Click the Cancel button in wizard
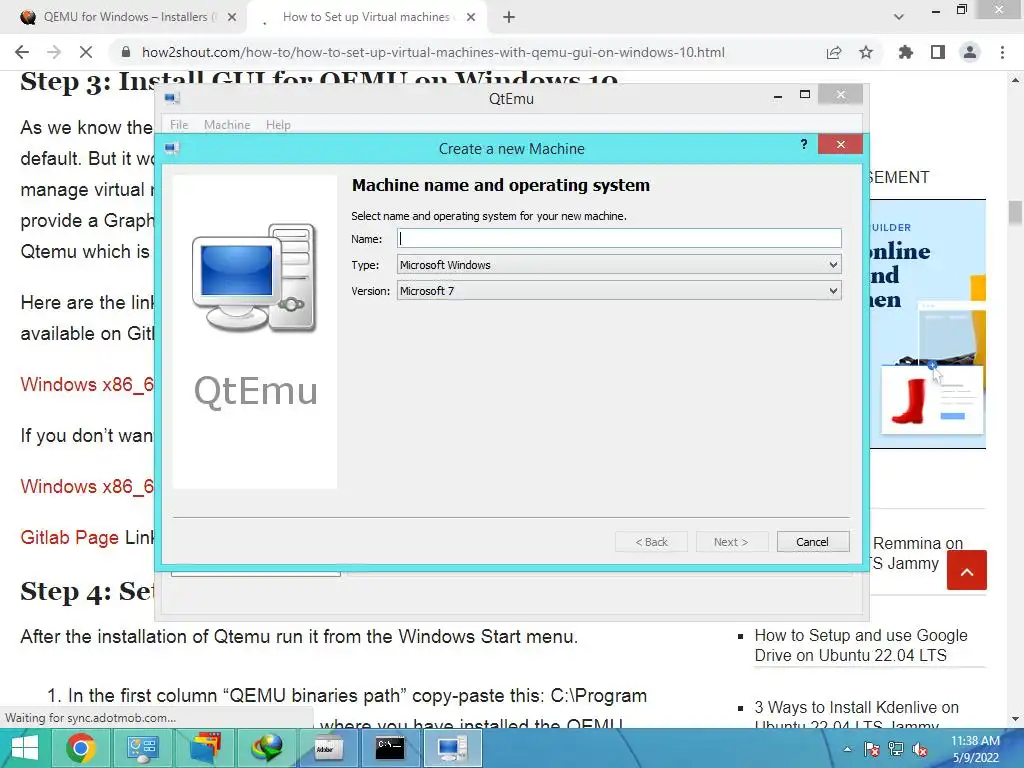This screenshot has height=768, width=1024. tap(812, 541)
